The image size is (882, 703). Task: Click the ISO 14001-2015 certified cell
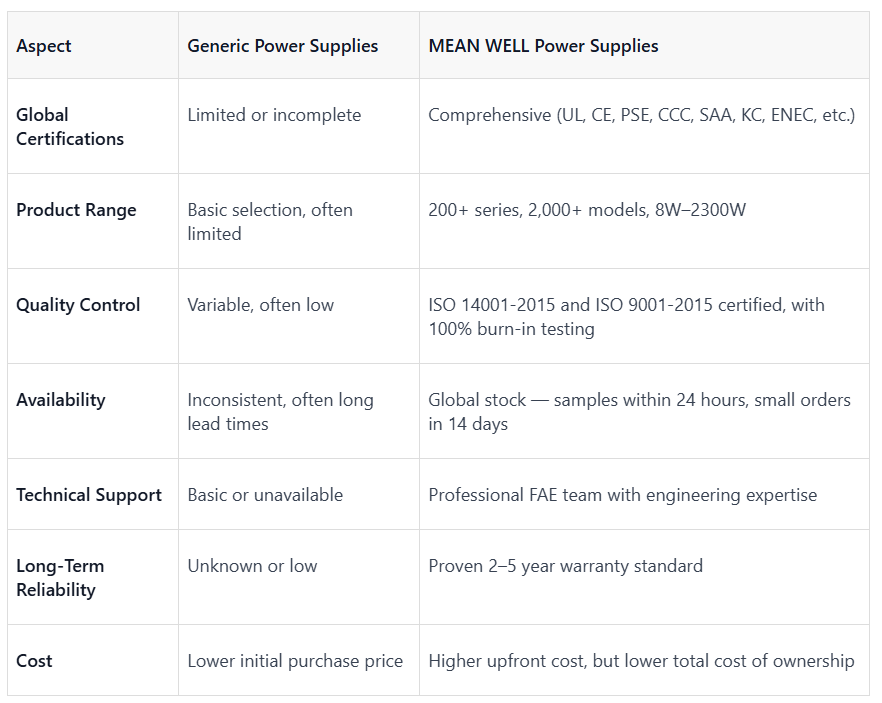click(x=627, y=317)
